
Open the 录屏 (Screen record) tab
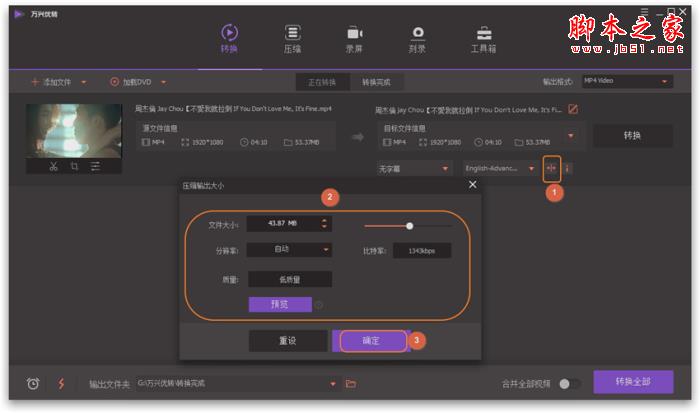(x=354, y=39)
